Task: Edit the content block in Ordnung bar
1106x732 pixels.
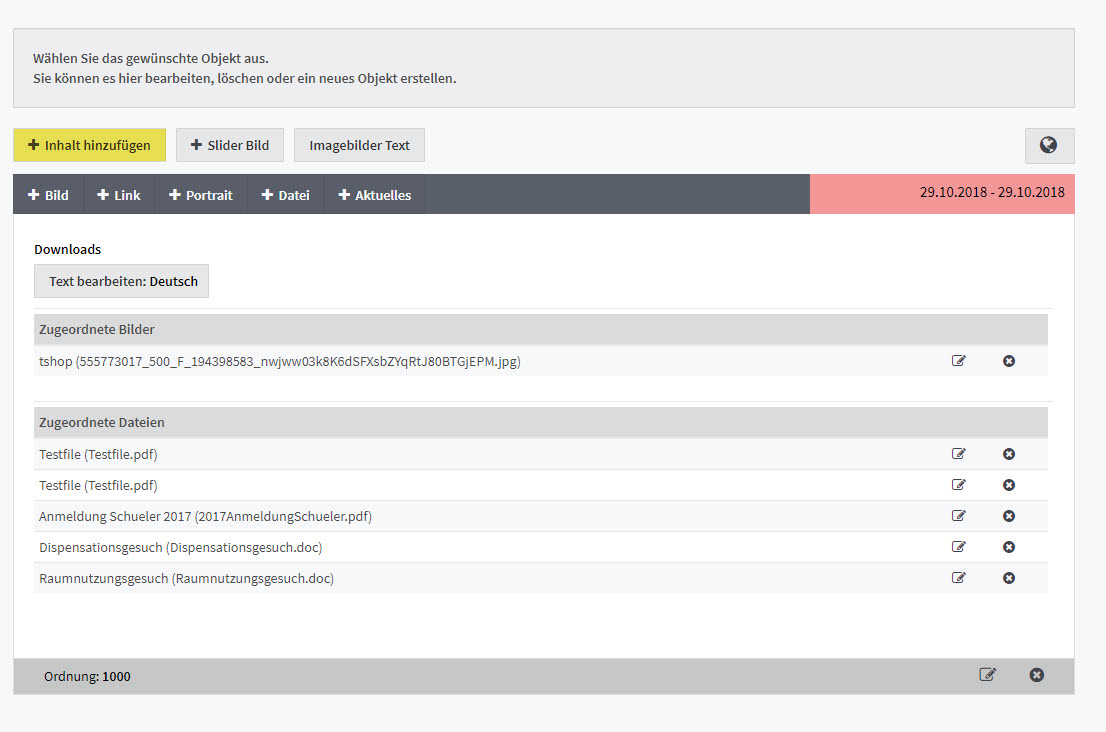Action: (988, 675)
